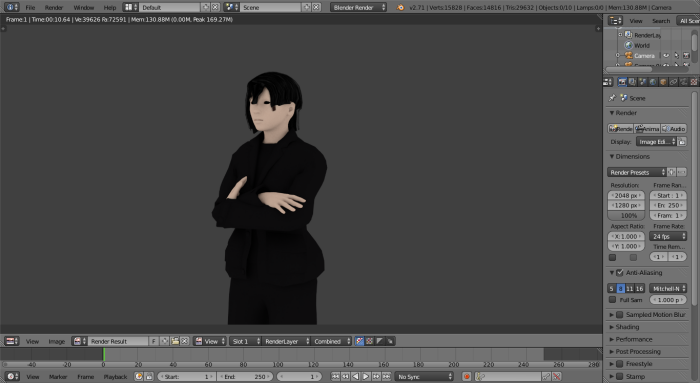Remove render preset with minus button
The image size is (700, 383).
click(682, 172)
